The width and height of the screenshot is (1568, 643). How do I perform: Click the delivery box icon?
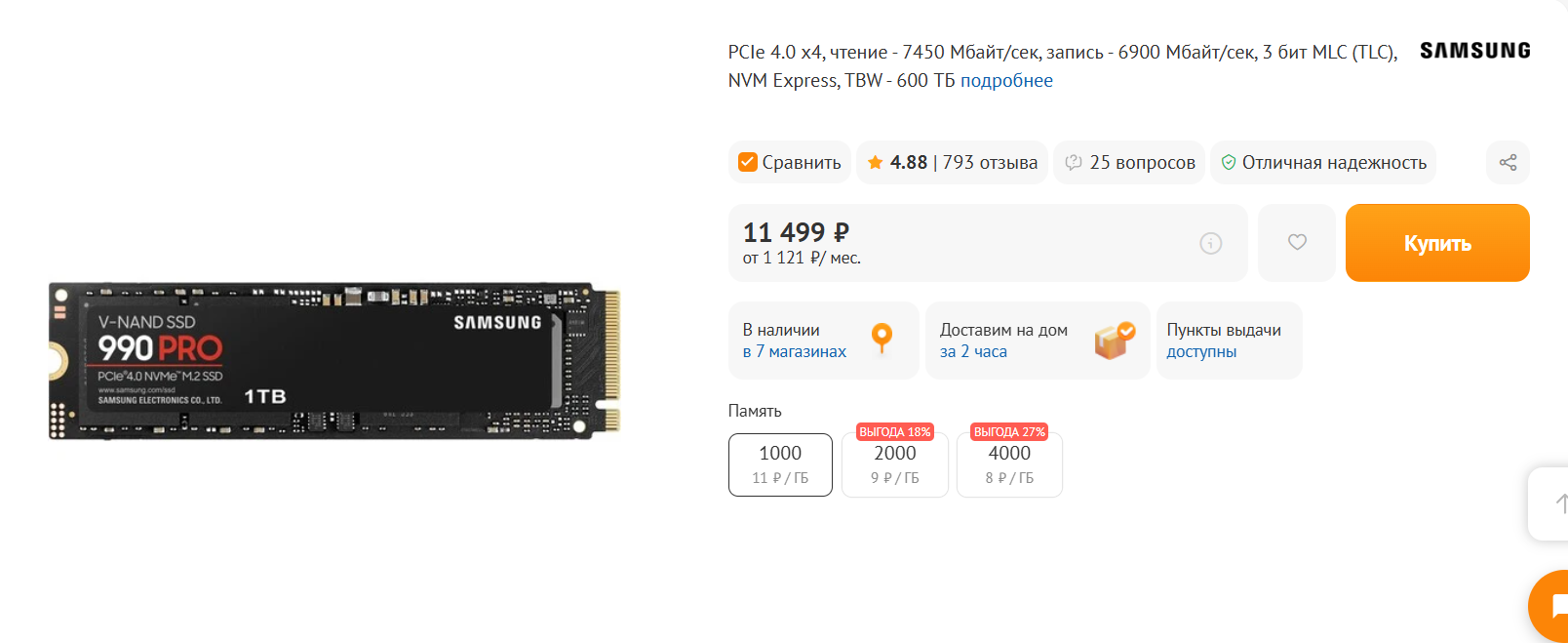coord(1114,340)
